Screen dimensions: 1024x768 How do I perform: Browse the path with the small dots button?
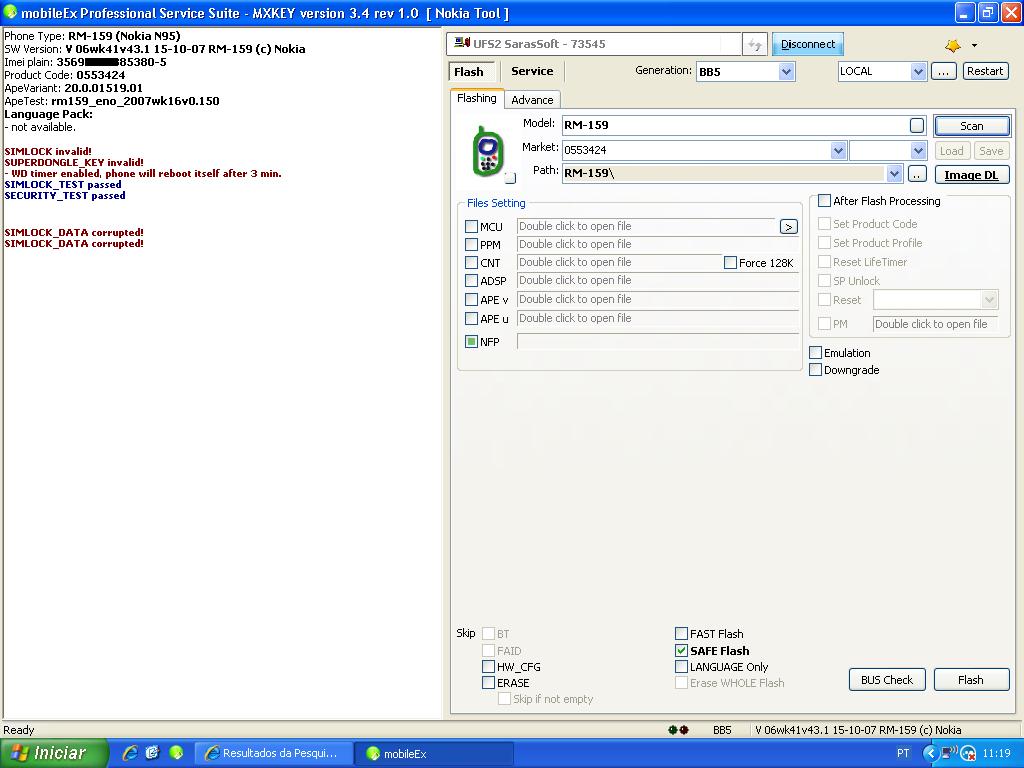coord(917,174)
